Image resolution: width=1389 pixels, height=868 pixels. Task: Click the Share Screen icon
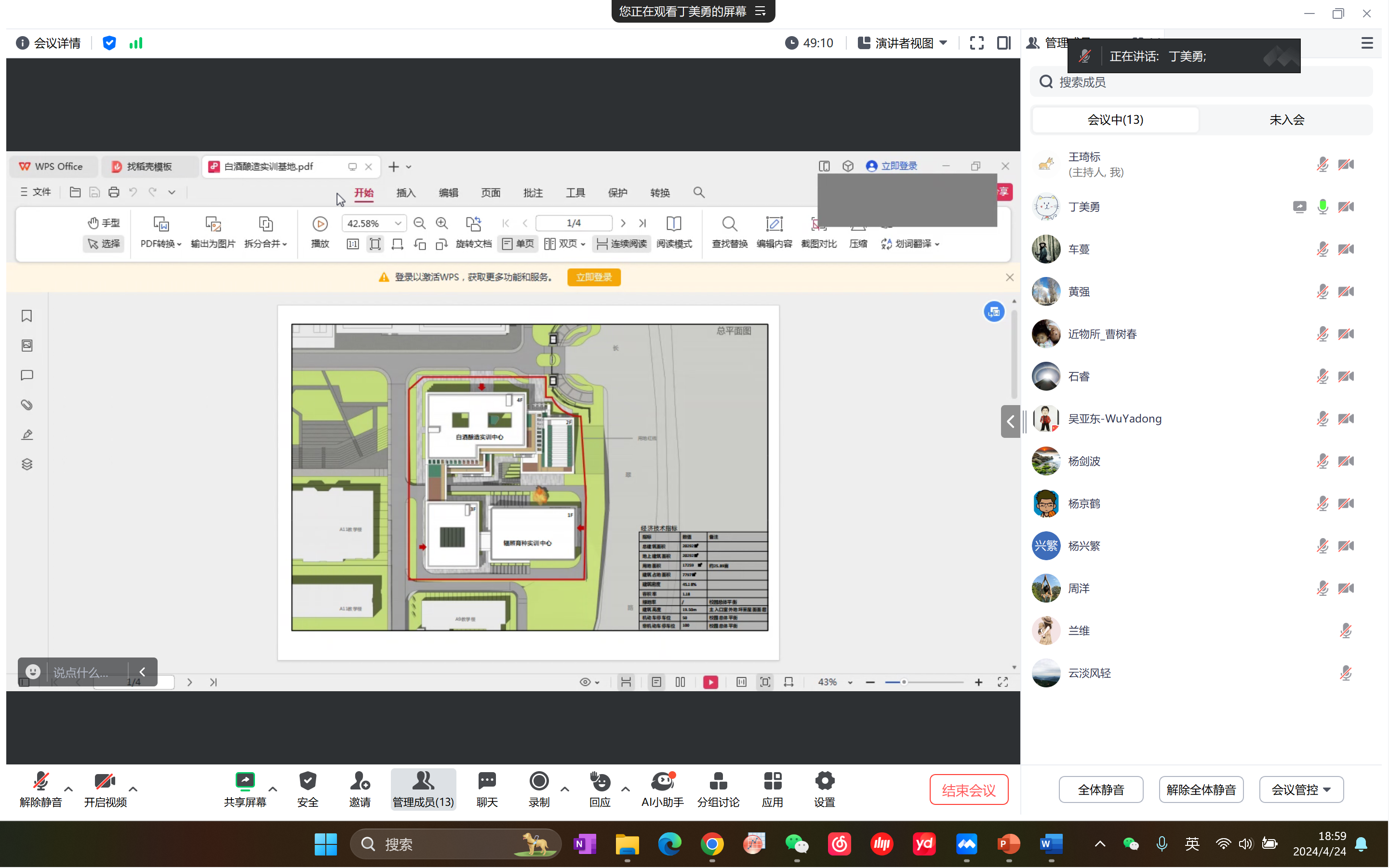pos(245,782)
